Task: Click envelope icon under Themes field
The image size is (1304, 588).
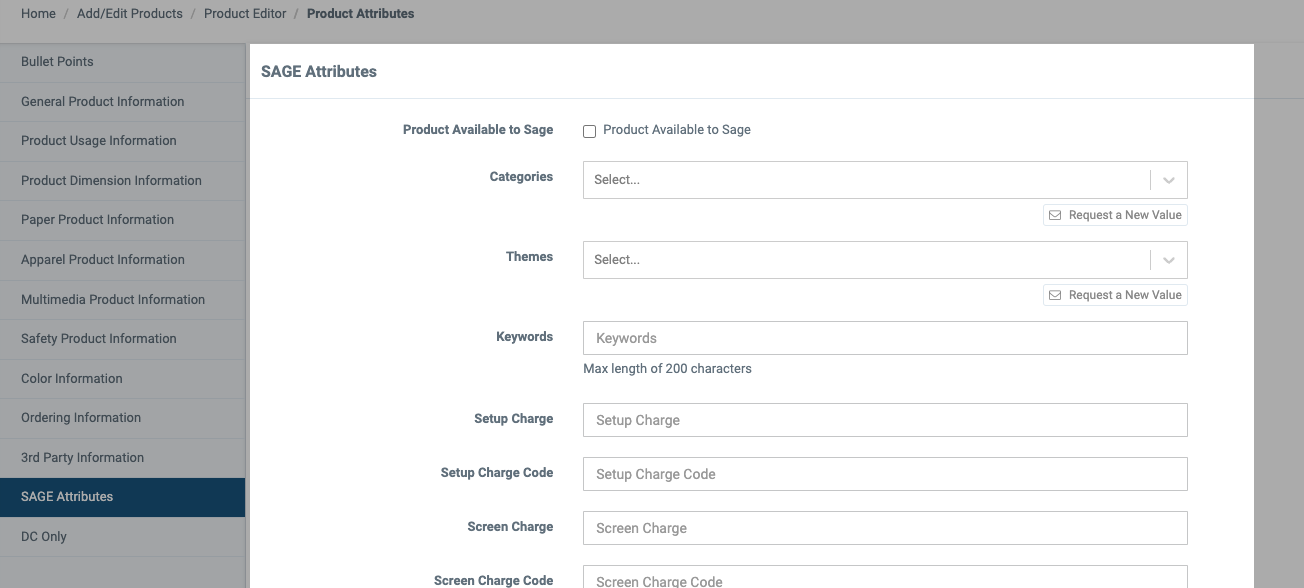Action: 1055,295
